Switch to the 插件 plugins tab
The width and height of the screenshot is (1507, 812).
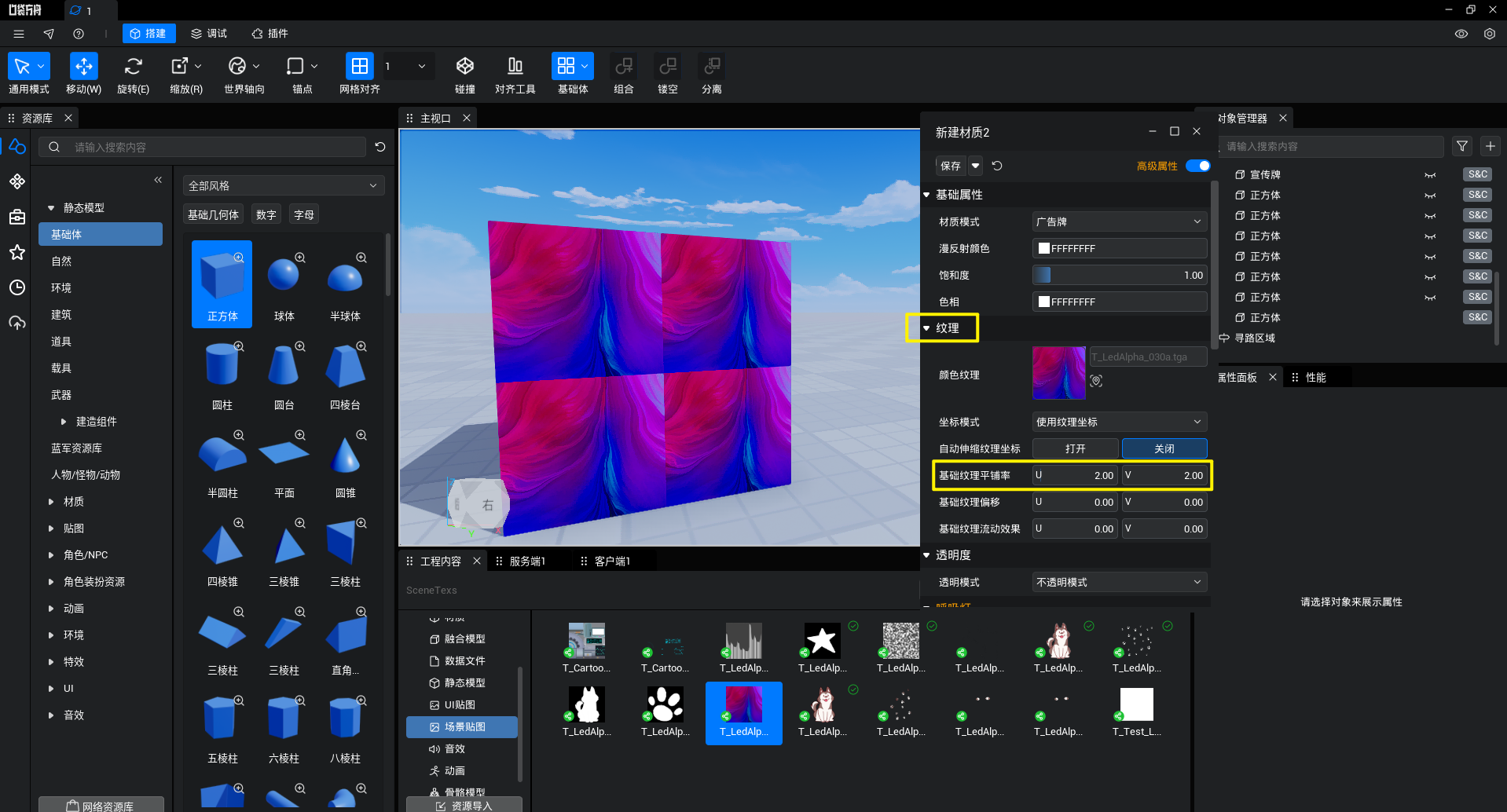click(x=269, y=34)
